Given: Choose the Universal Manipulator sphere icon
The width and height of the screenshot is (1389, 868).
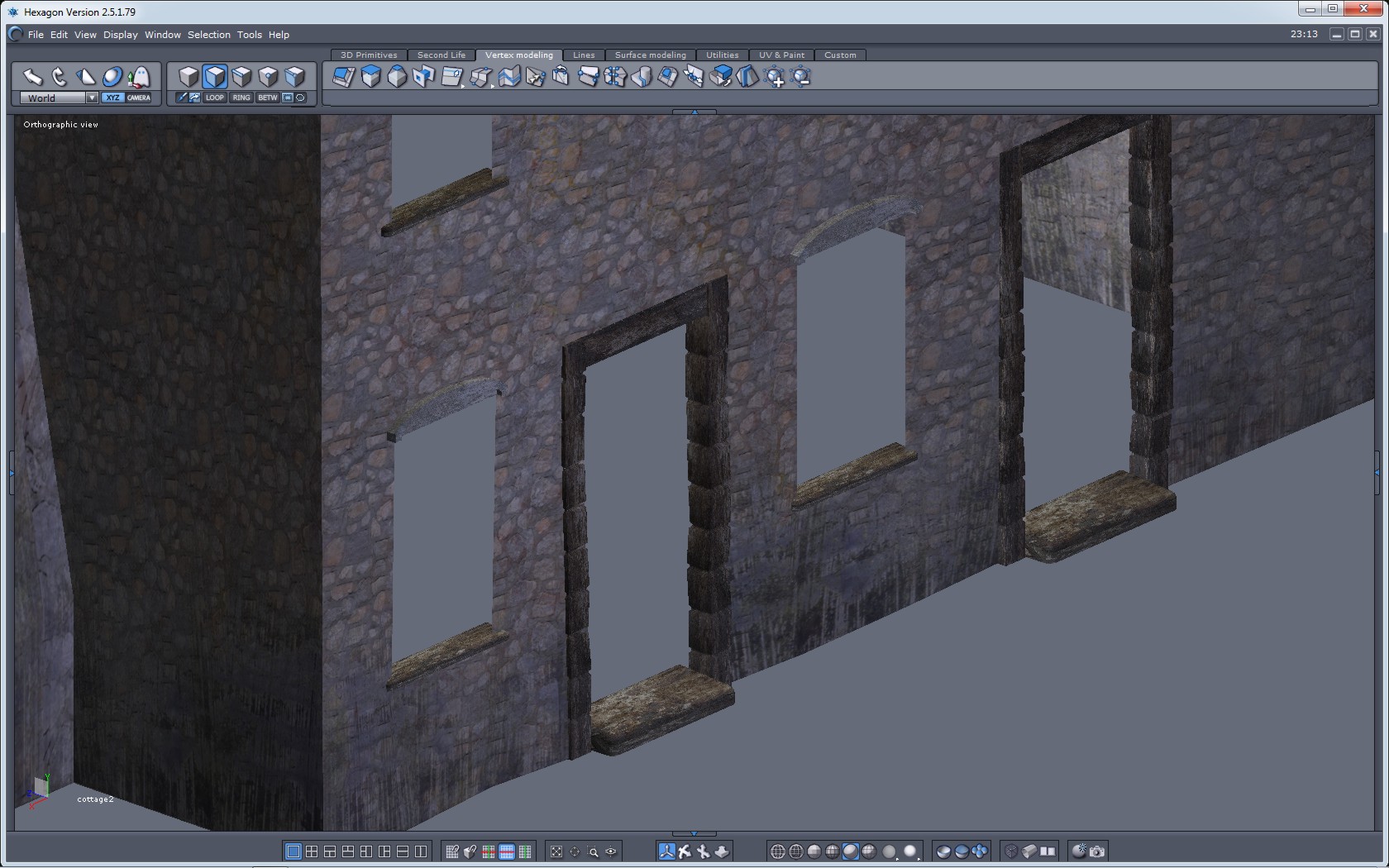Looking at the screenshot, I should pyautogui.click(x=112, y=77).
